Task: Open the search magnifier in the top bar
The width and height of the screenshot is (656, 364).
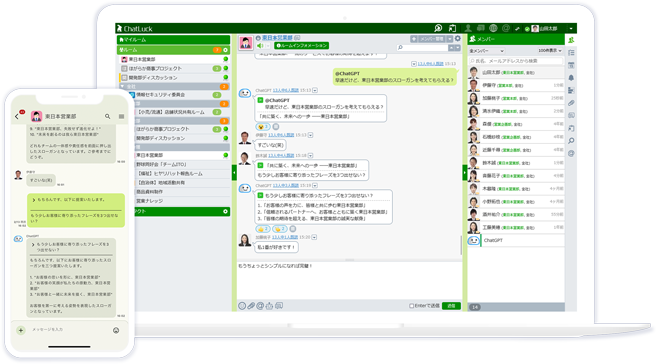Action: [438, 28]
